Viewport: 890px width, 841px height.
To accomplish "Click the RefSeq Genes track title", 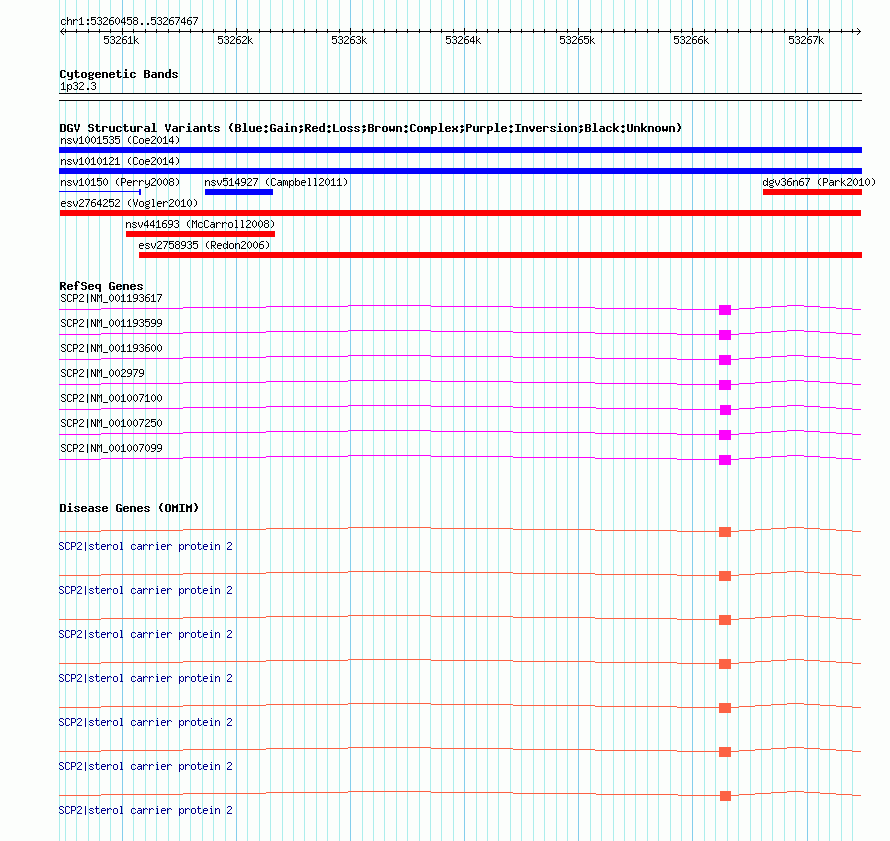I will [101, 286].
